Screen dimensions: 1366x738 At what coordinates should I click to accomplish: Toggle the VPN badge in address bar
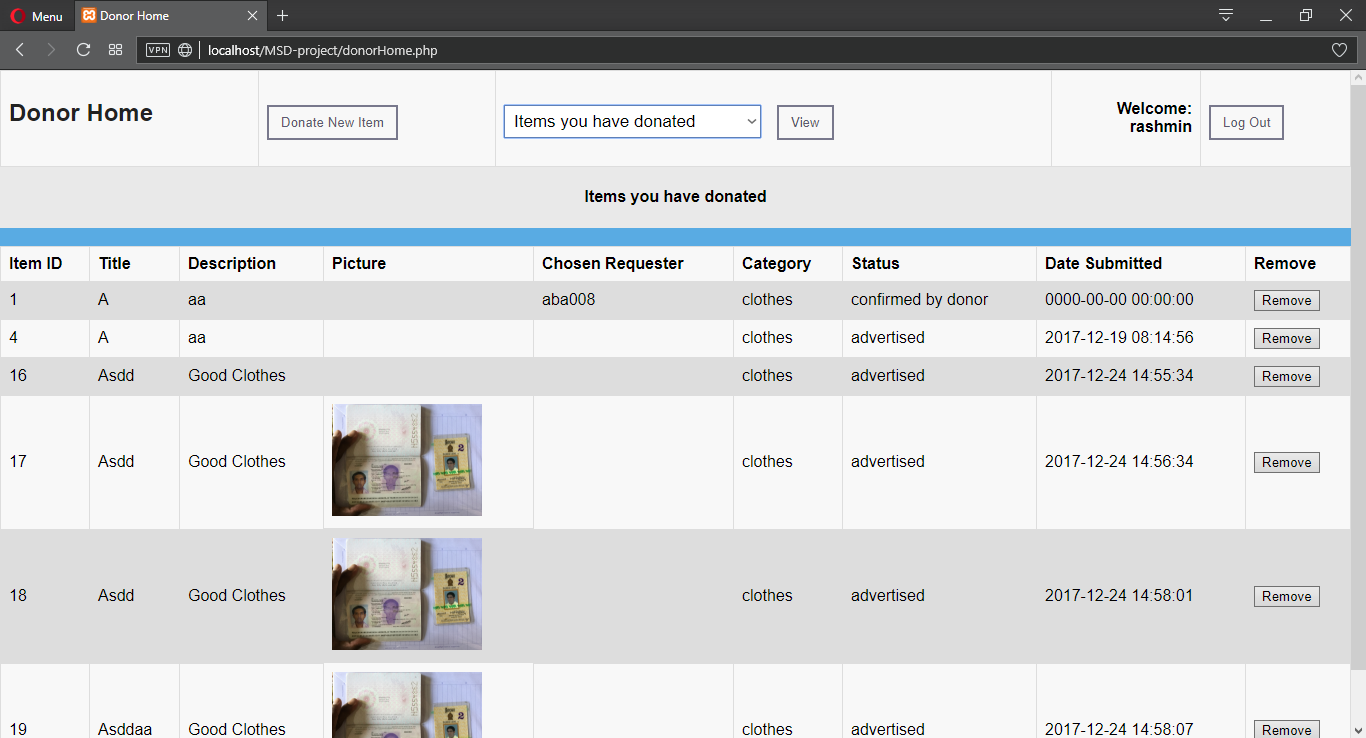(x=158, y=50)
